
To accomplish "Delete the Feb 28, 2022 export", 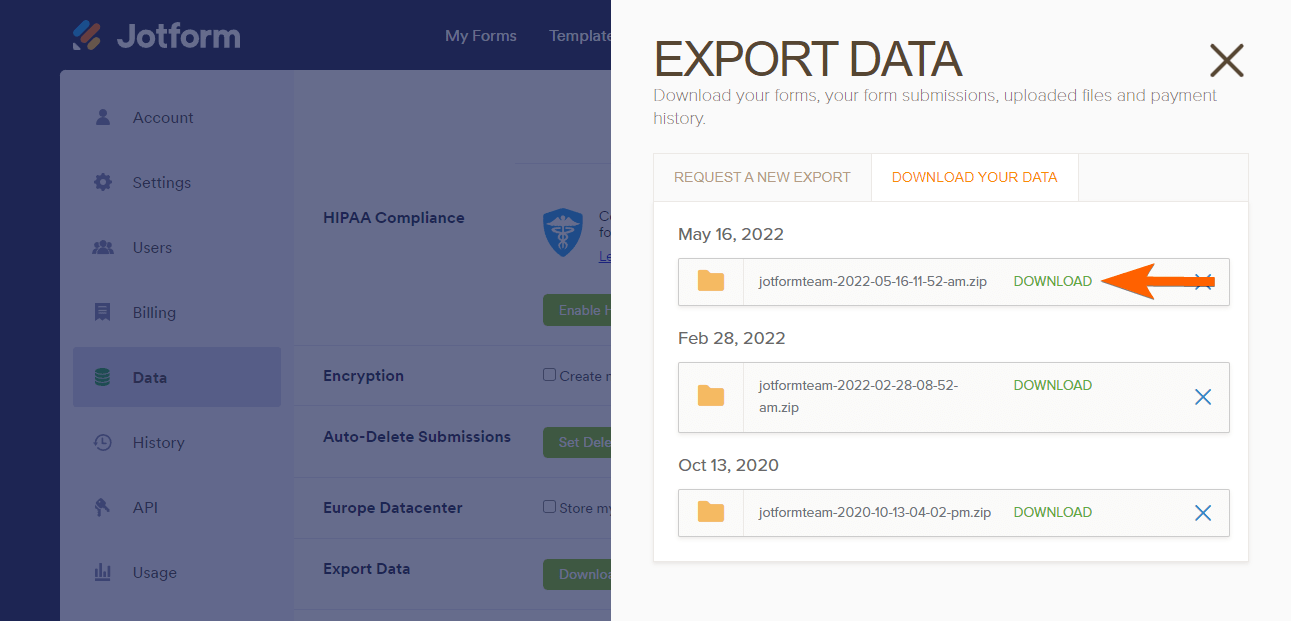I will (x=1203, y=397).
